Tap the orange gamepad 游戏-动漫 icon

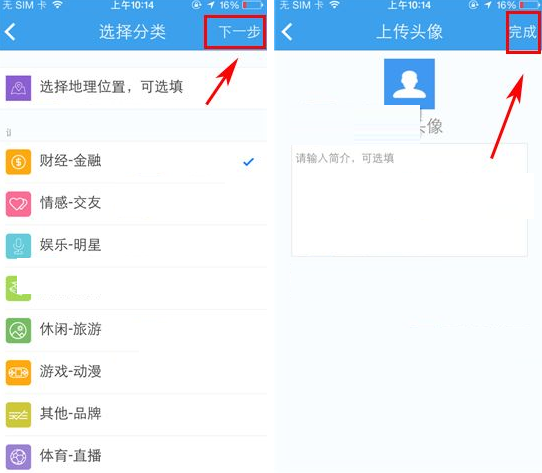[18, 373]
